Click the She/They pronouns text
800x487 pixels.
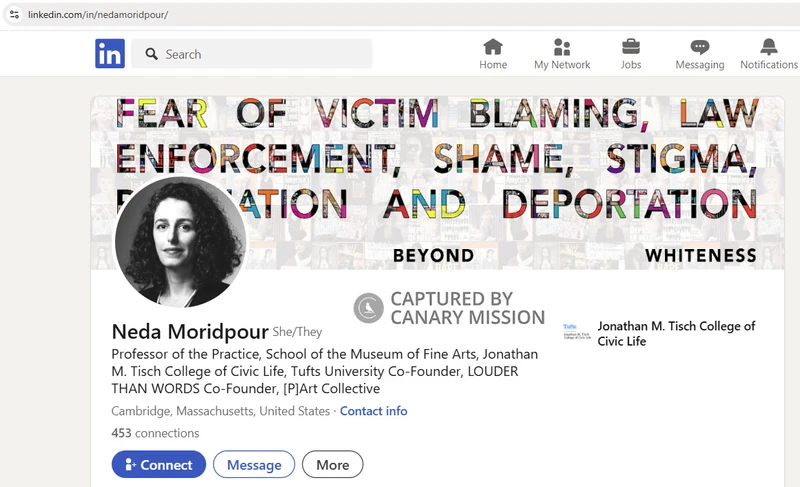tap(297, 332)
